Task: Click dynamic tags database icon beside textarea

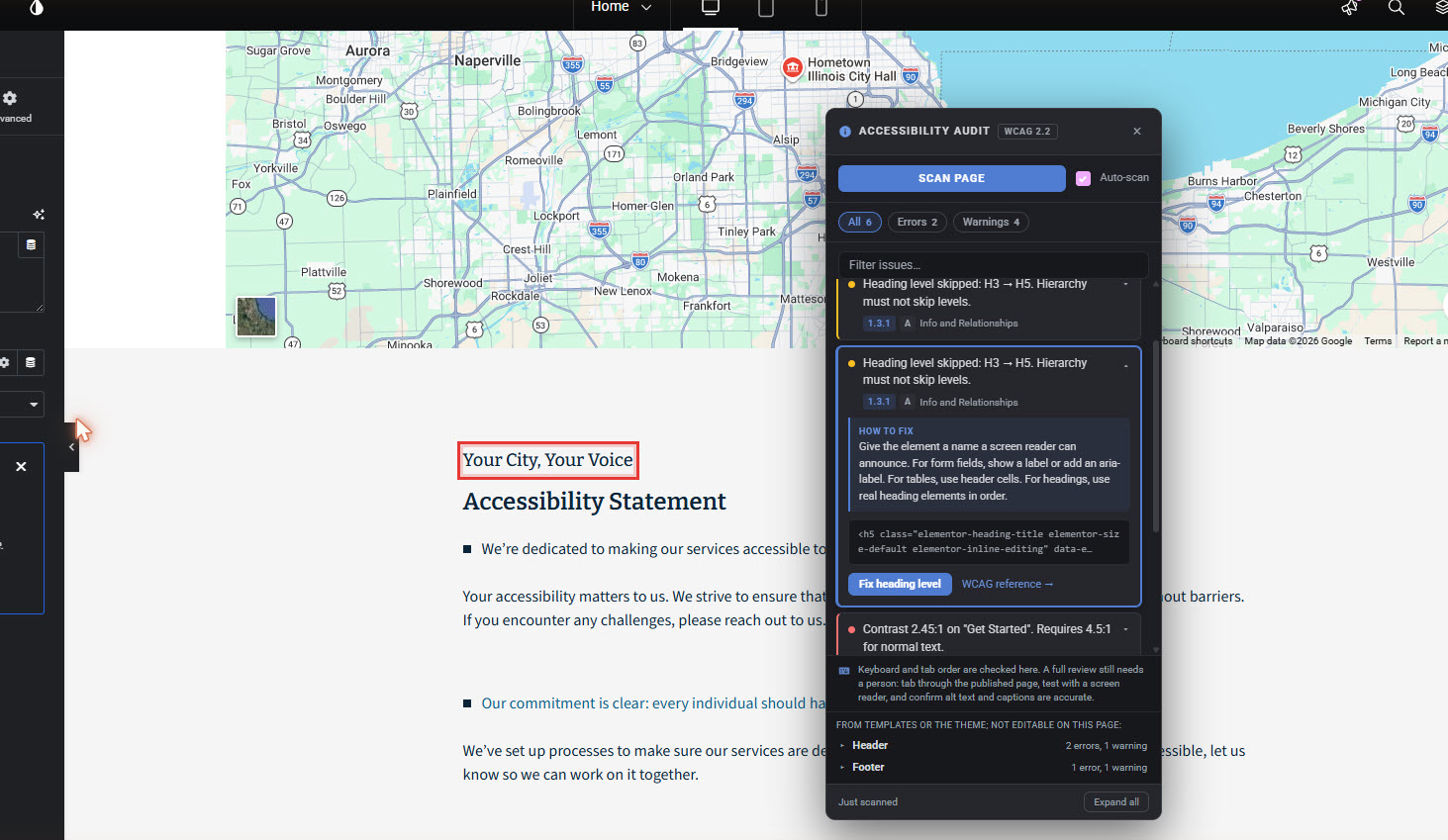Action: [31, 244]
